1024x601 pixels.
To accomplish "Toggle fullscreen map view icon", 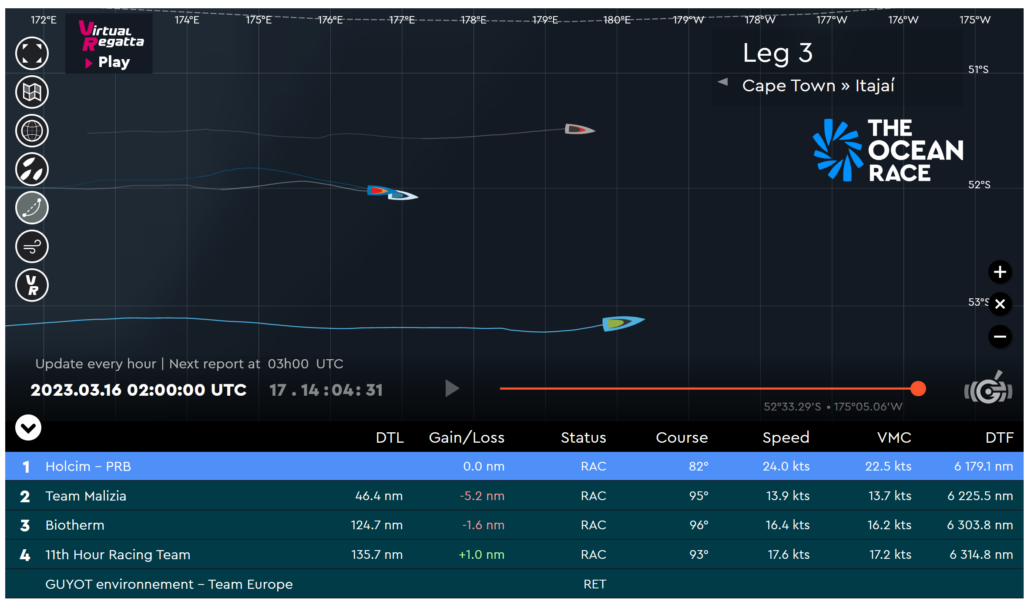I will [31, 53].
